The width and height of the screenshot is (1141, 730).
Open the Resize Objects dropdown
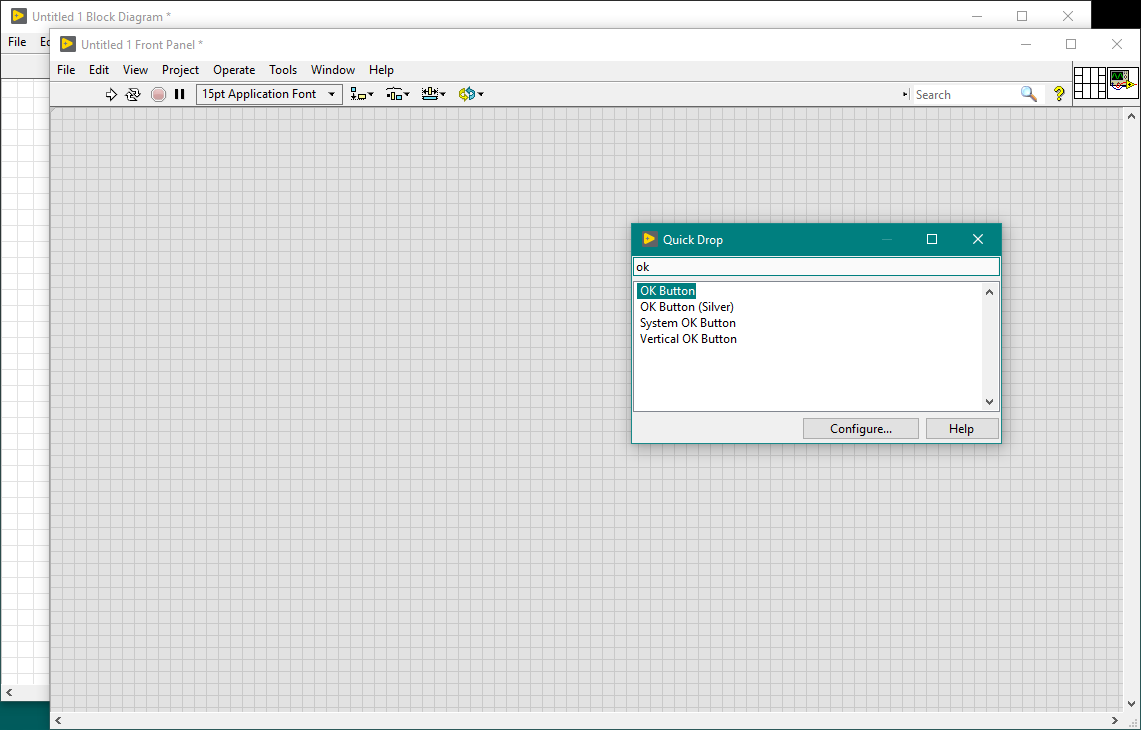pos(433,94)
